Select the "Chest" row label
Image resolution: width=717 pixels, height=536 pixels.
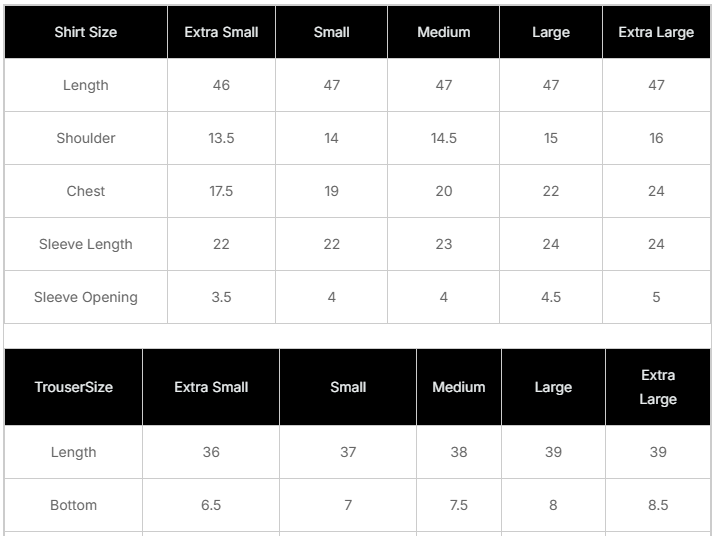[86, 191]
